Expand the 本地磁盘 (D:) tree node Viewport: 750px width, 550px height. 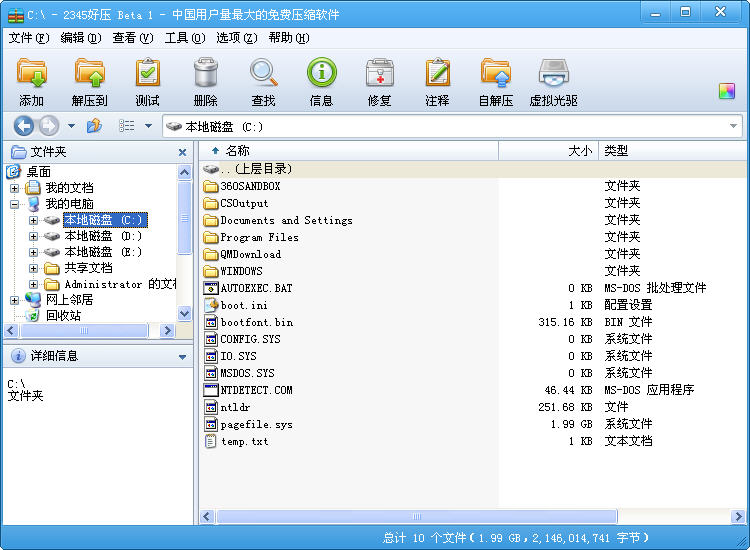tap(33, 237)
